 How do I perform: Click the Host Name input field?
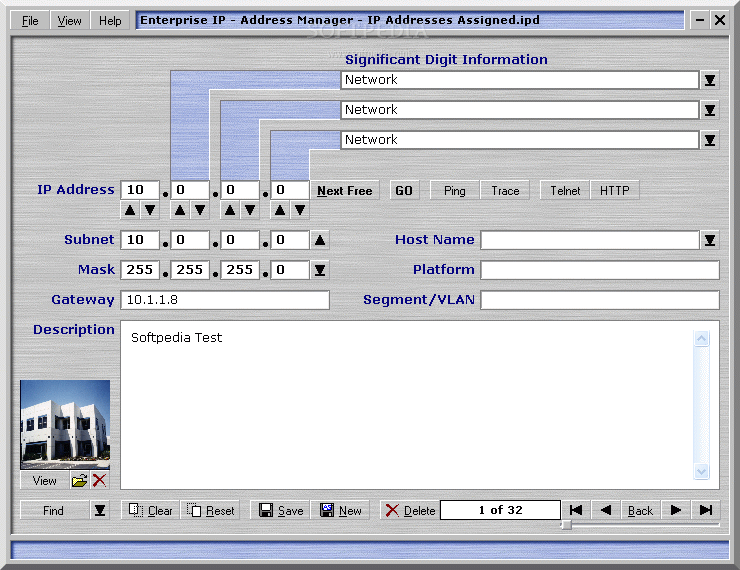point(590,240)
